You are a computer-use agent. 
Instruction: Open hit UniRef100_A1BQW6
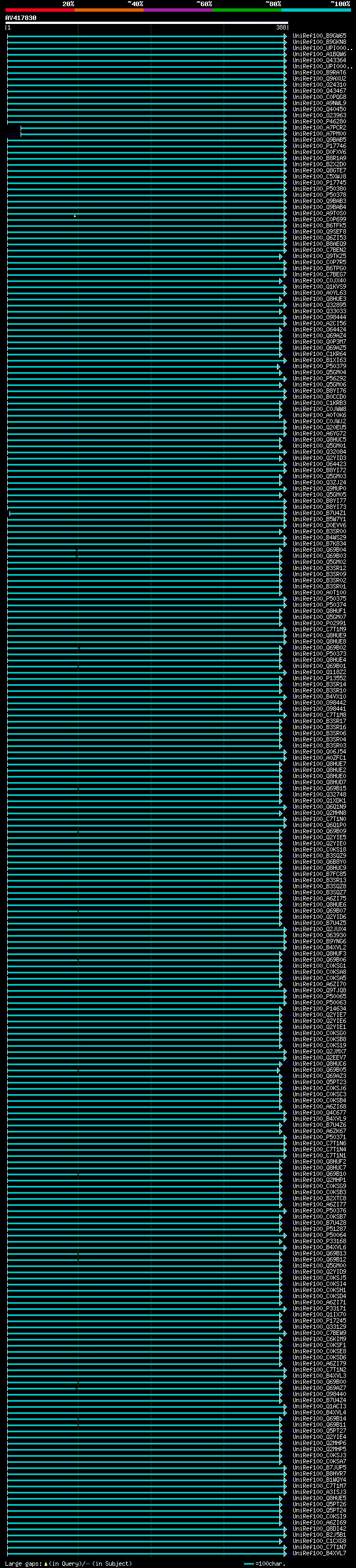[319, 54]
